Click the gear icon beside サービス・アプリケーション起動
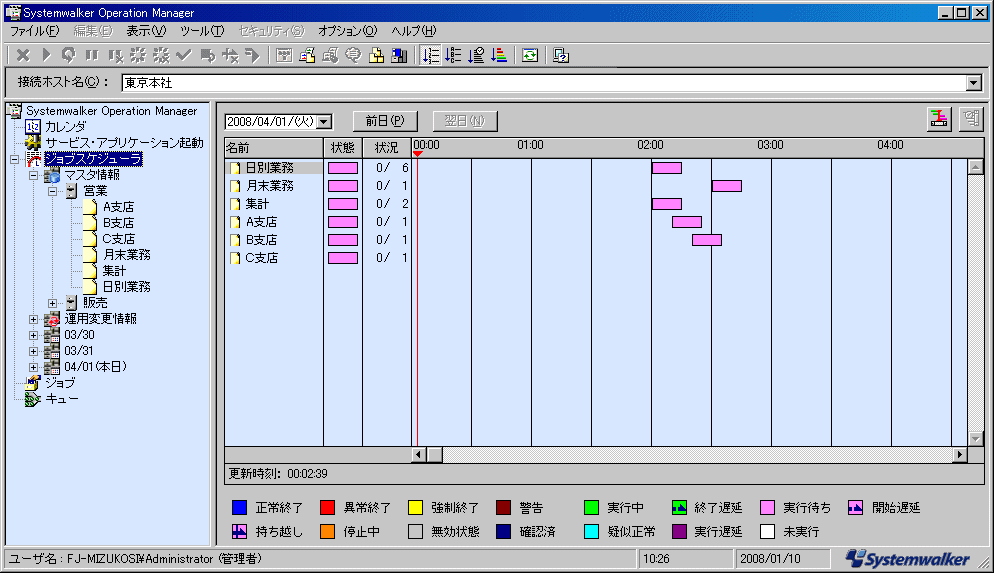The height and width of the screenshot is (573, 994). pyautogui.click(x=33, y=143)
